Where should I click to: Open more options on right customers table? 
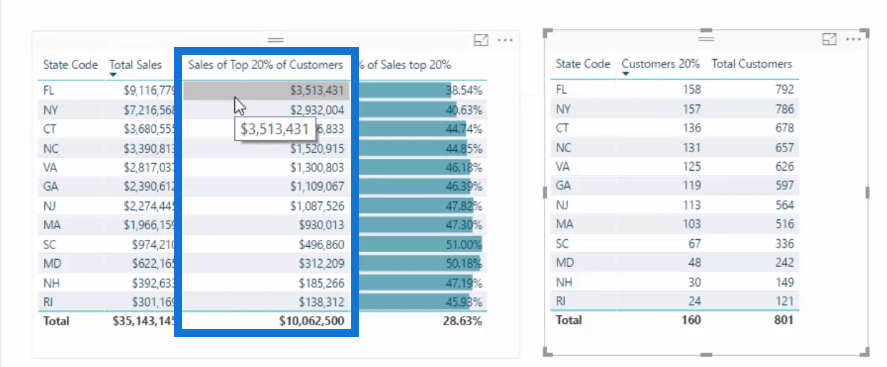(x=853, y=39)
